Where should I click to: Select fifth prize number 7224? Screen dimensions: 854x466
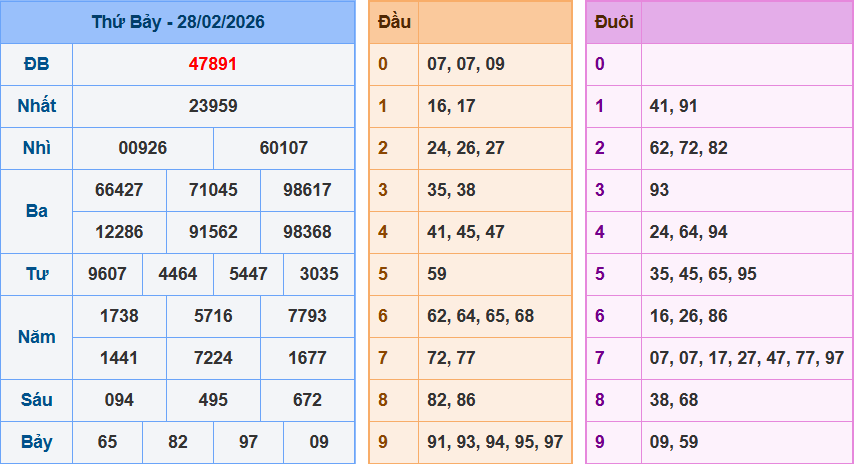pos(213,358)
